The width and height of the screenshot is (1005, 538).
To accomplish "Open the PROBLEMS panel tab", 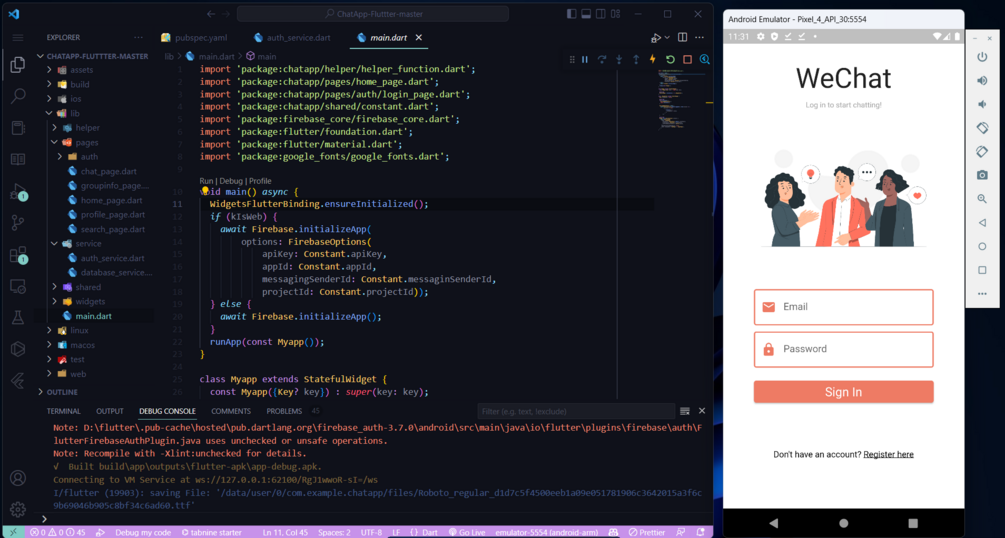I will pyautogui.click(x=284, y=411).
